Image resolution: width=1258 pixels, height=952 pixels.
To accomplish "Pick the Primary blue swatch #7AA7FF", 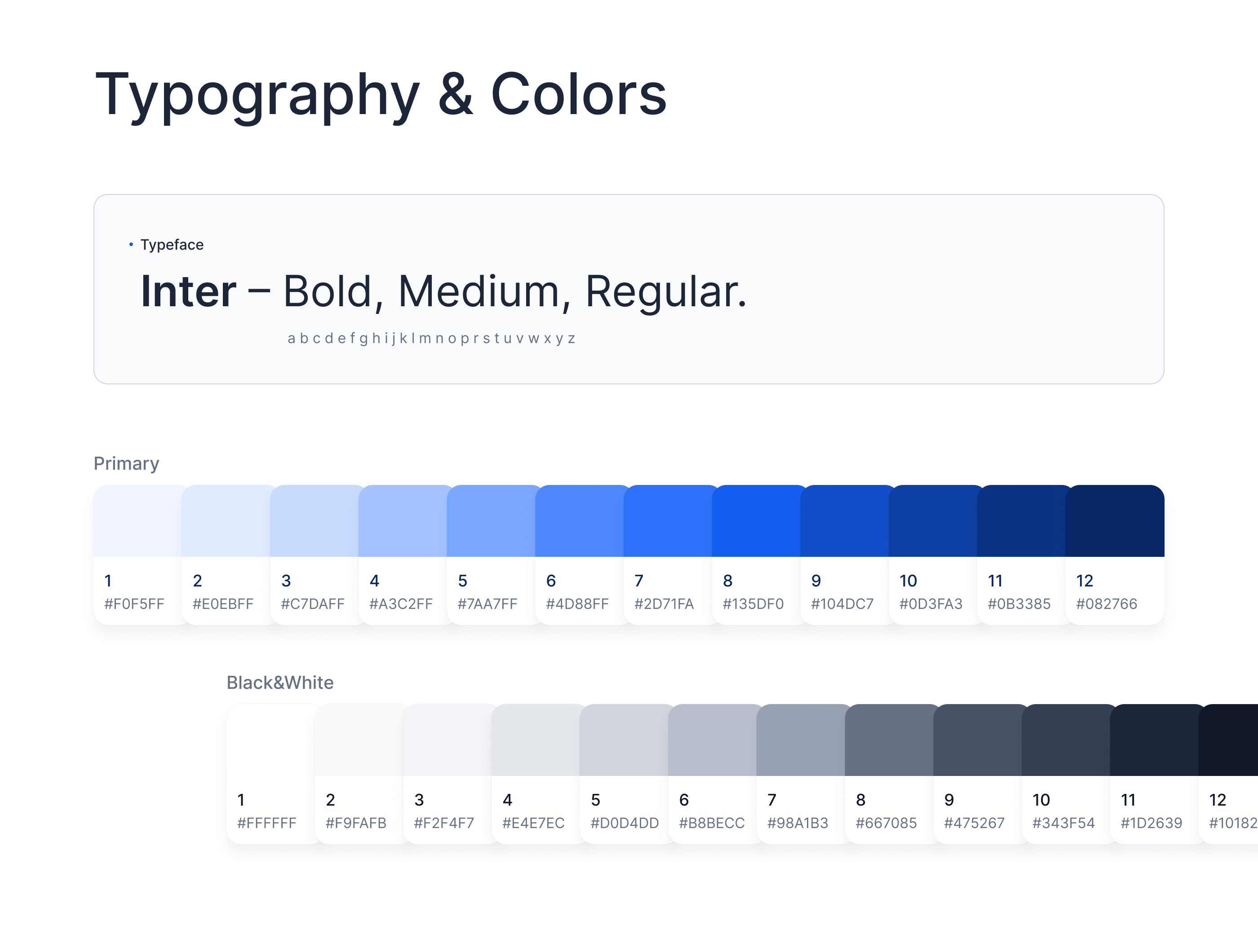I will [492, 520].
